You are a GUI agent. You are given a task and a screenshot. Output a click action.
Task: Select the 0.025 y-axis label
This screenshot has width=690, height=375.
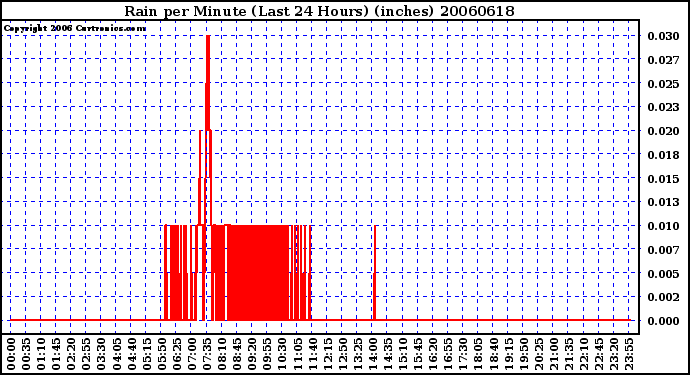663,83
